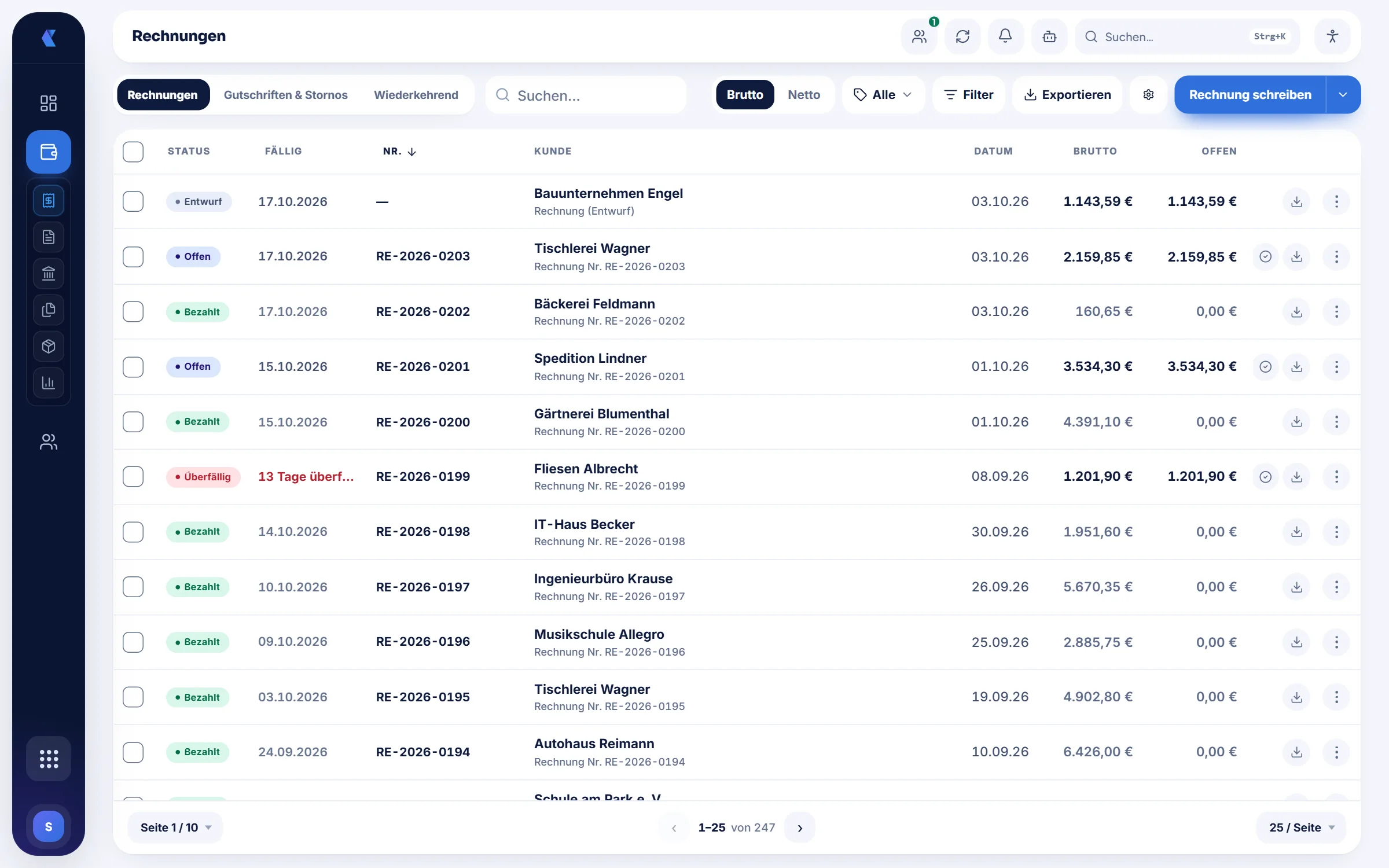Viewport: 1389px width, 868px height.
Task: Select the Rechnungen tab
Action: point(163,95)
